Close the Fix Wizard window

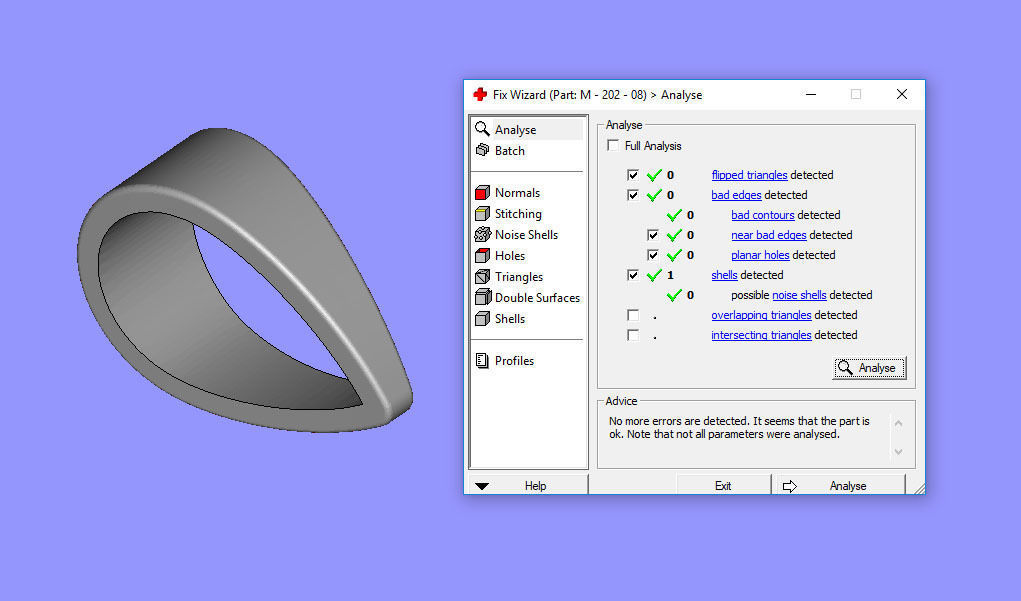coord(902,94)
